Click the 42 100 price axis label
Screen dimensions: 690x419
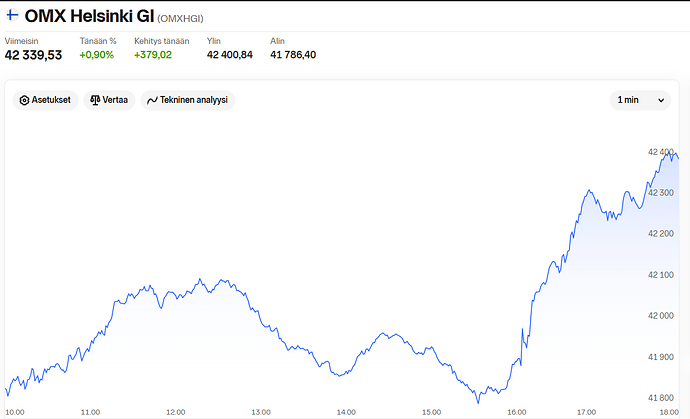[x=661, y=275]
